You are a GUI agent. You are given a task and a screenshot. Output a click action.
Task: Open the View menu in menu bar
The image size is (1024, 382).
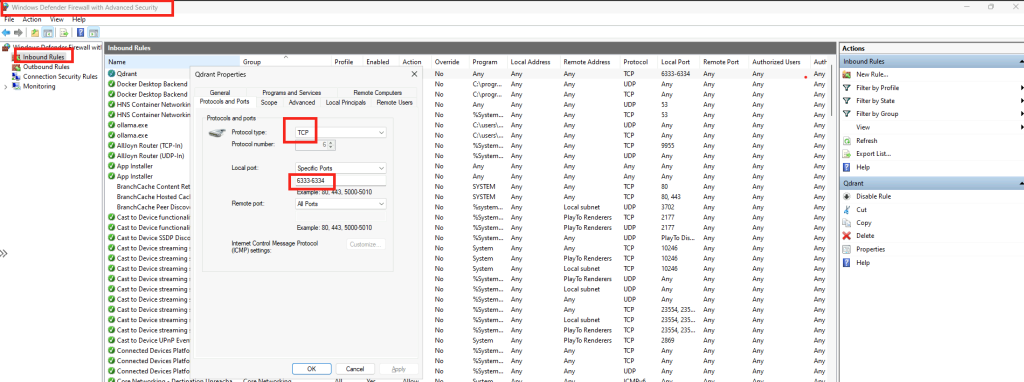tap(57, 20)
